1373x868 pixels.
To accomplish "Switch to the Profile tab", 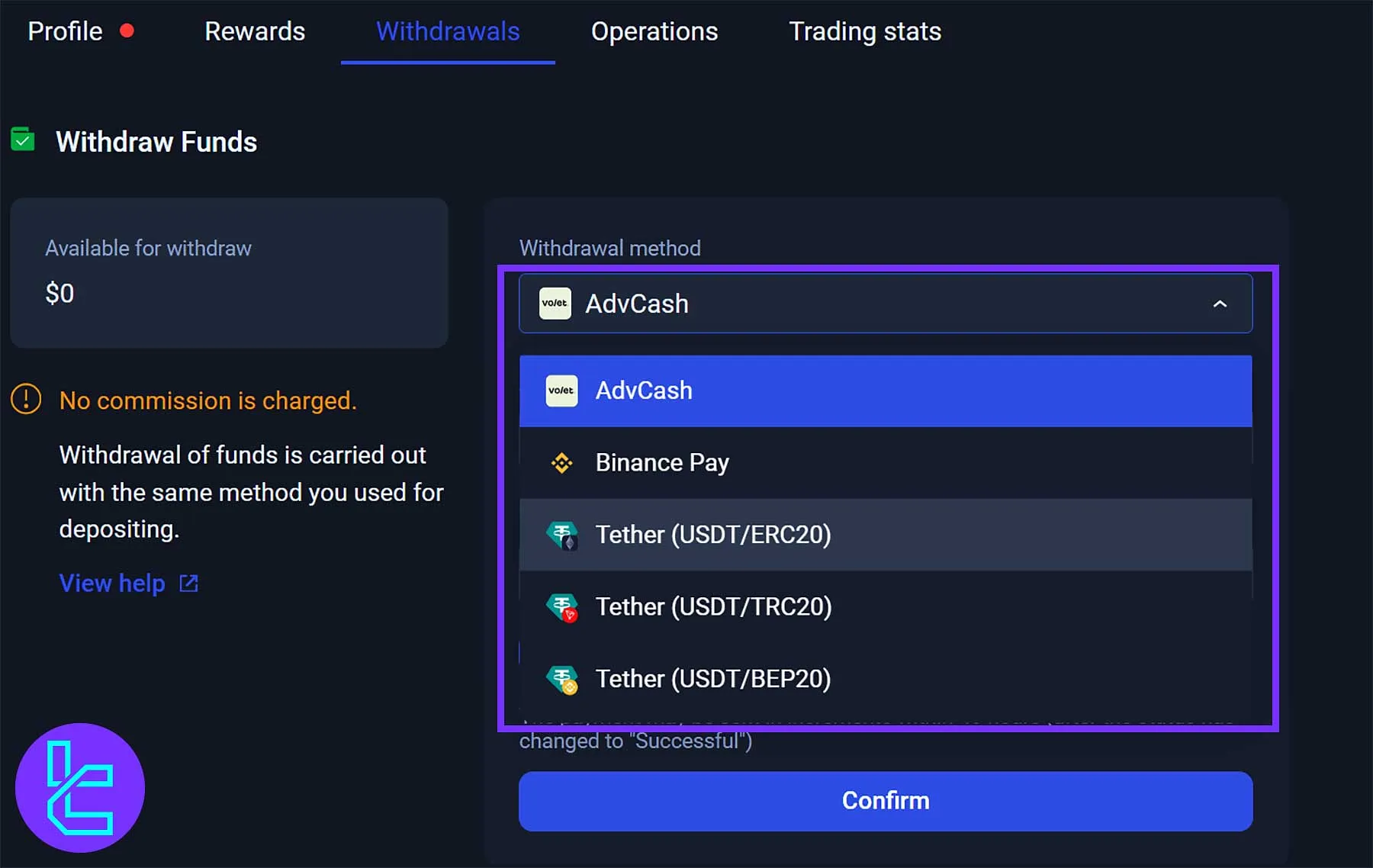I will (x=65, y=31).
